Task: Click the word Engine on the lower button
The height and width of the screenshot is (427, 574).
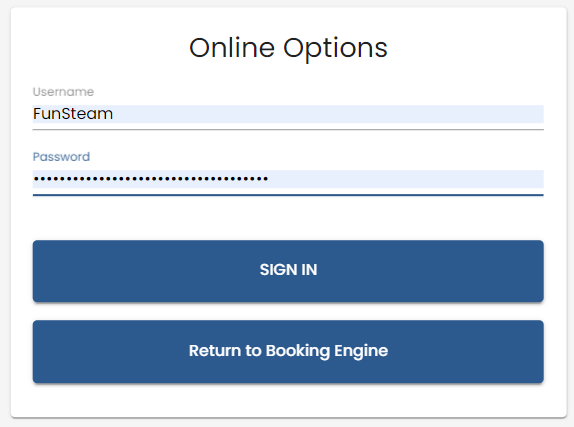Action: tap(361, 352)
